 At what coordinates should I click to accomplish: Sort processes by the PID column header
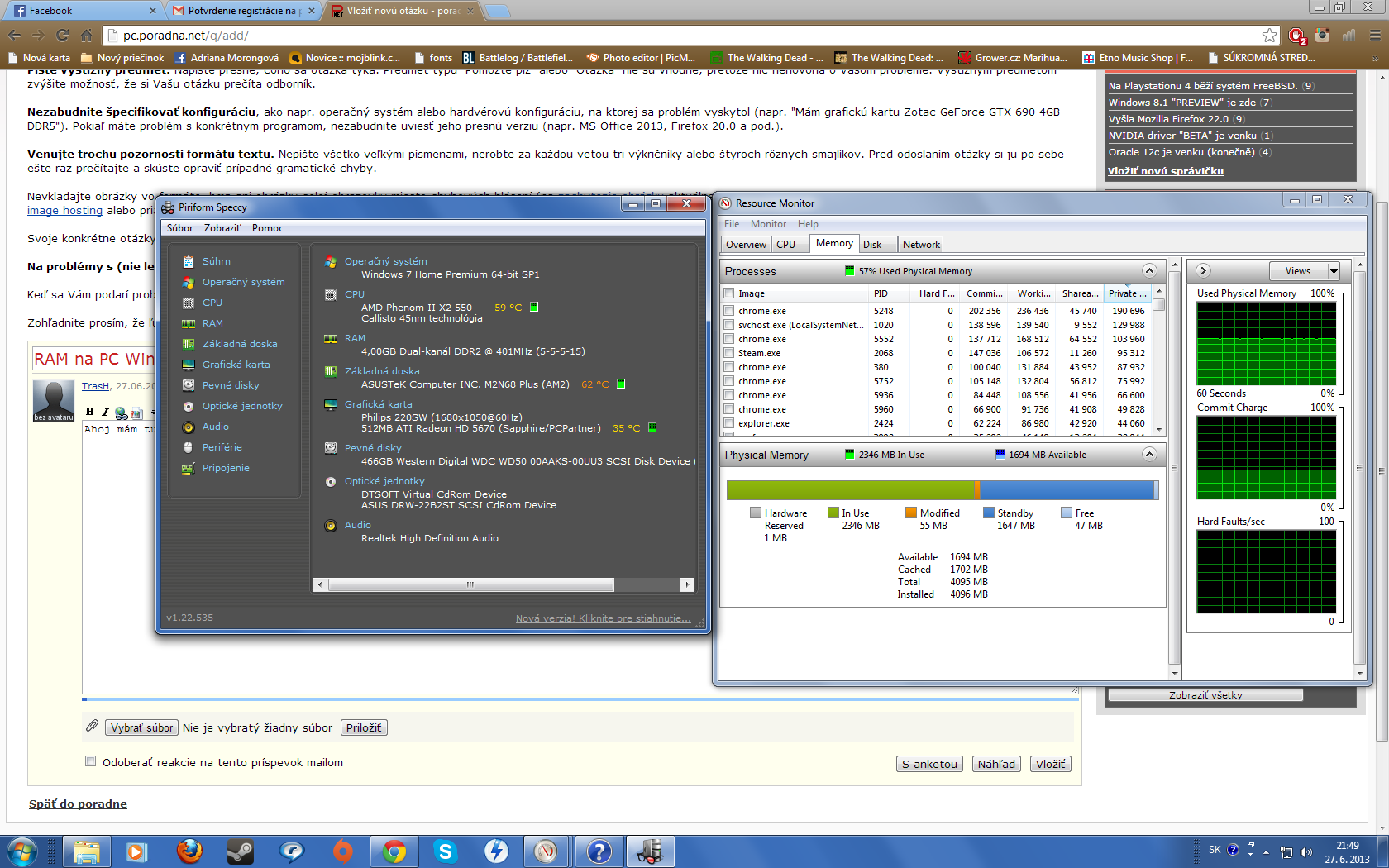890,293
